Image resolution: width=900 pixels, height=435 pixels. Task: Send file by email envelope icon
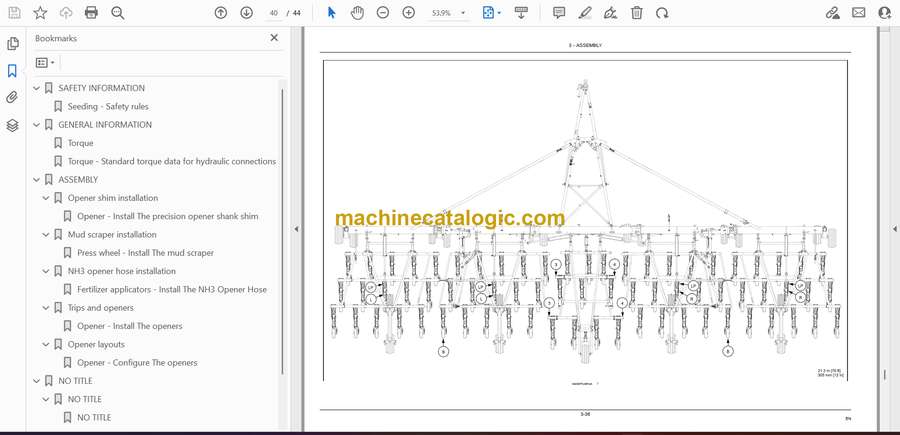pos(859,13)
